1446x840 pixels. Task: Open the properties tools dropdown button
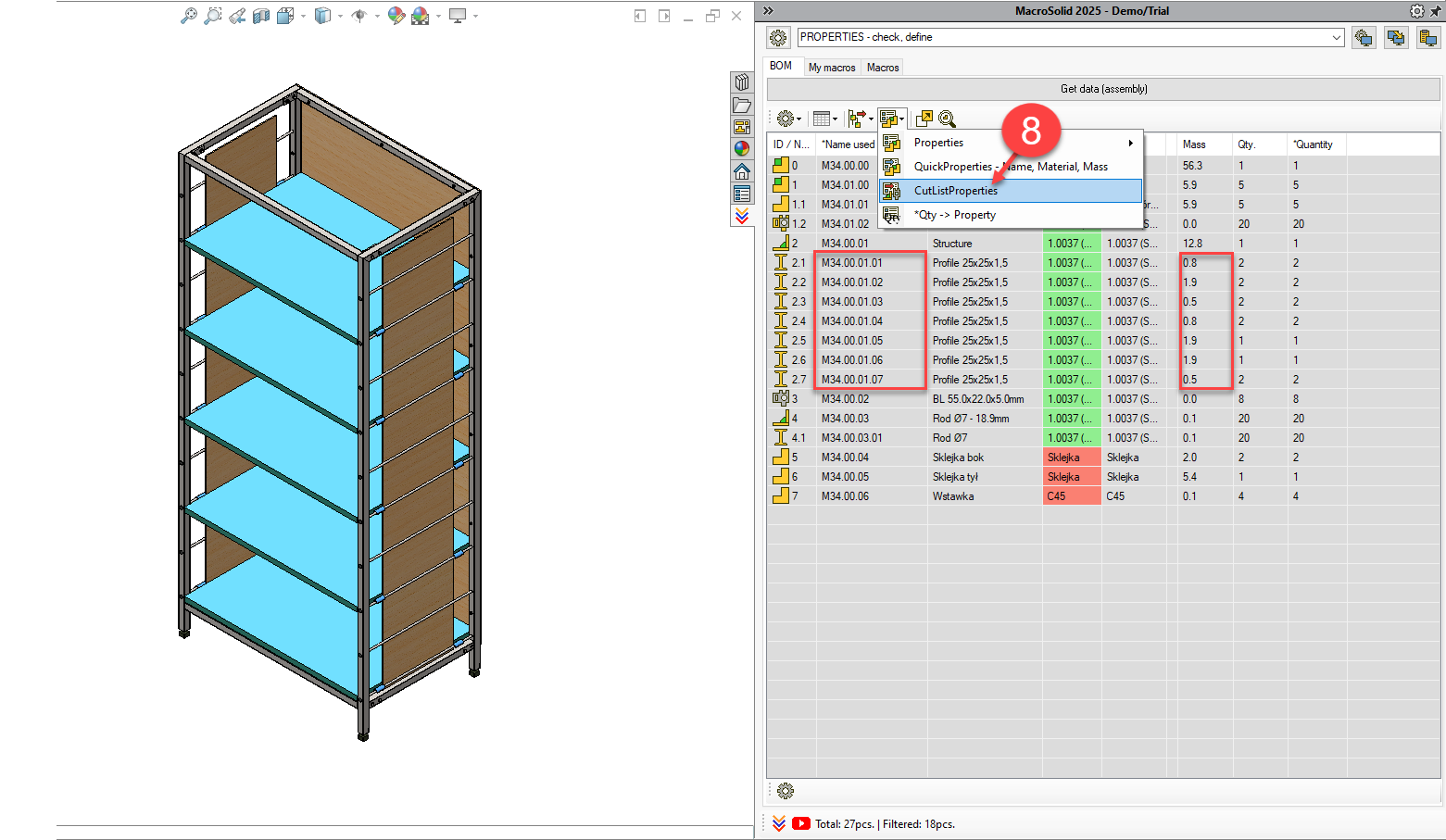point(892,119)
